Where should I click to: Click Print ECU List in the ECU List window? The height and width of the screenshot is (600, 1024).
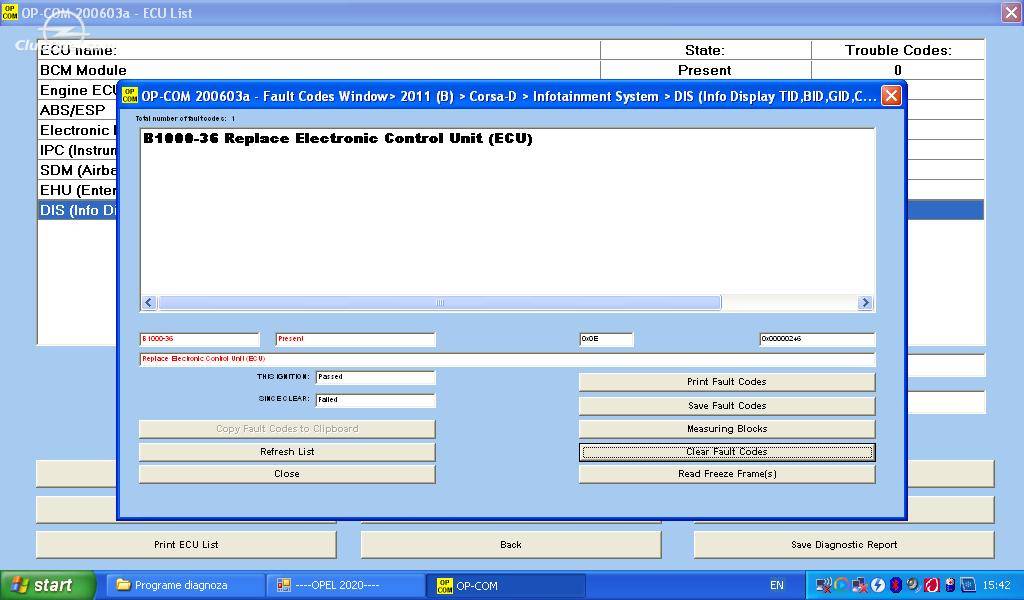[186, 545]
